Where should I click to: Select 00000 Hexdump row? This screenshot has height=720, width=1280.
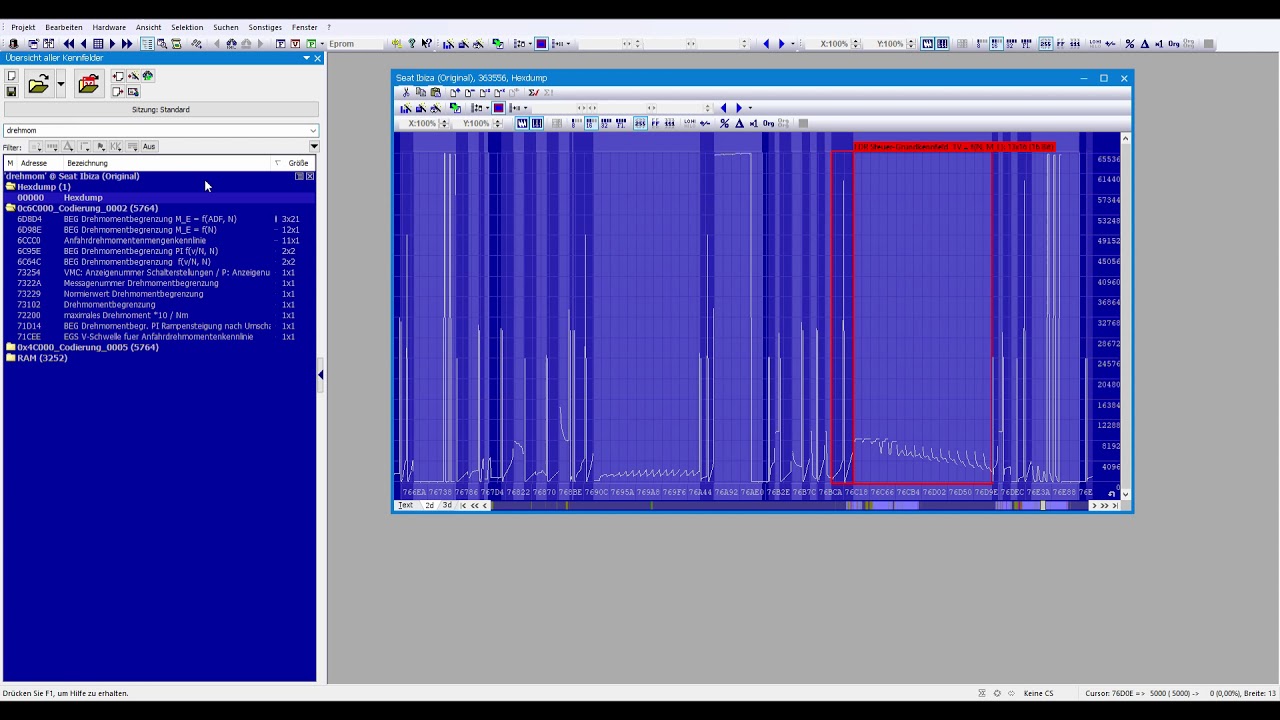pyautogui.click(x=160, y=197)
